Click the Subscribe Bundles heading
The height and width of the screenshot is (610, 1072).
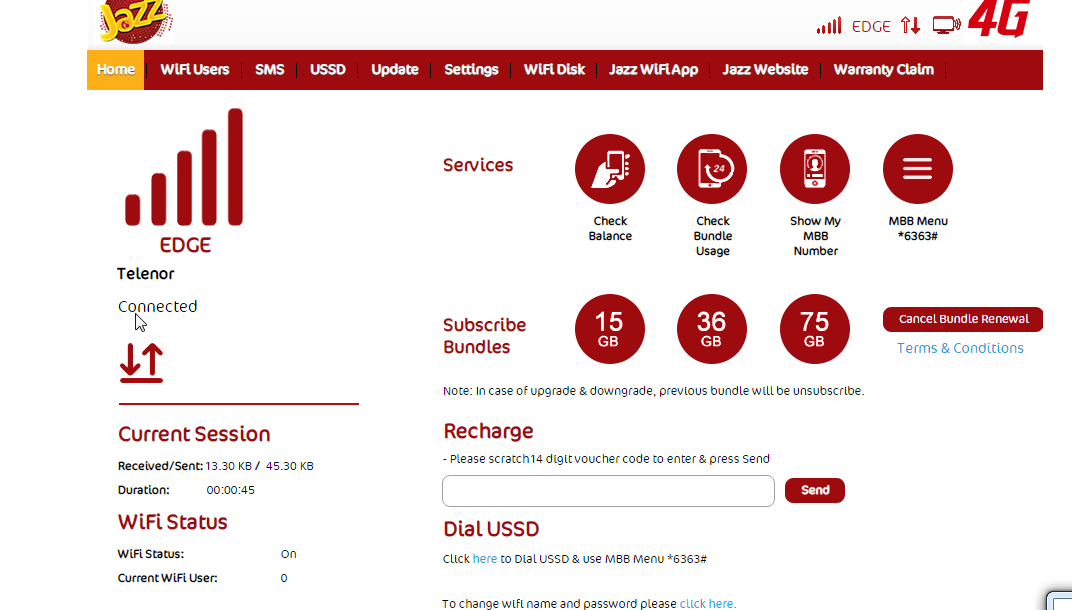coord(485,336)
